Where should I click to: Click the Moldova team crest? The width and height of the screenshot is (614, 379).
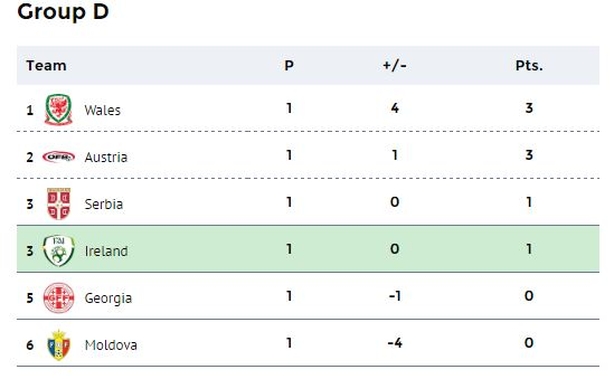pos(58,345)
